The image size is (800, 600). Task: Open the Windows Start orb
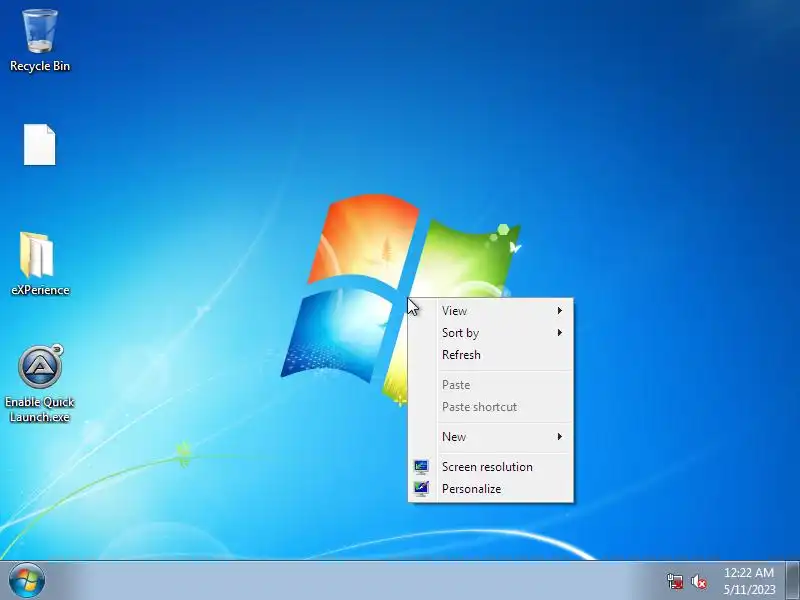(x=27, y=581)
